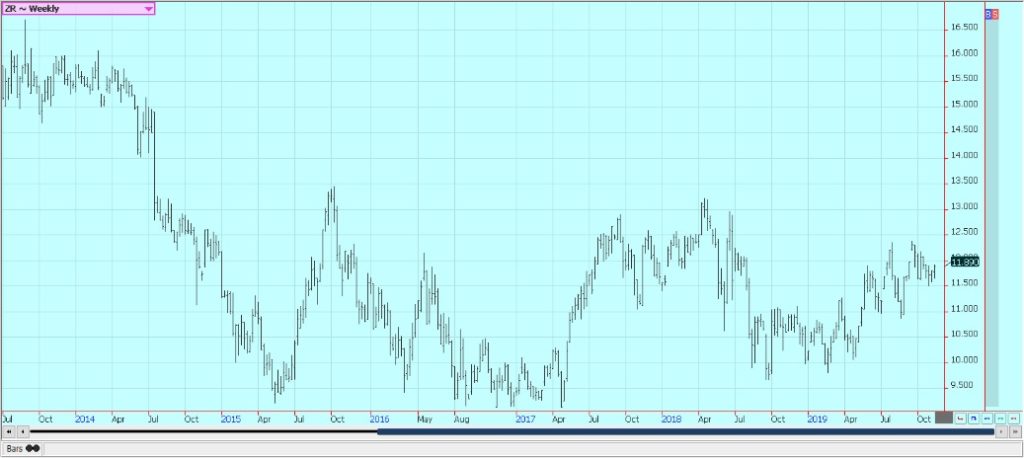
Task: Click the fourth small icon in bottom-right row
Action: (x=1000, y=418)
